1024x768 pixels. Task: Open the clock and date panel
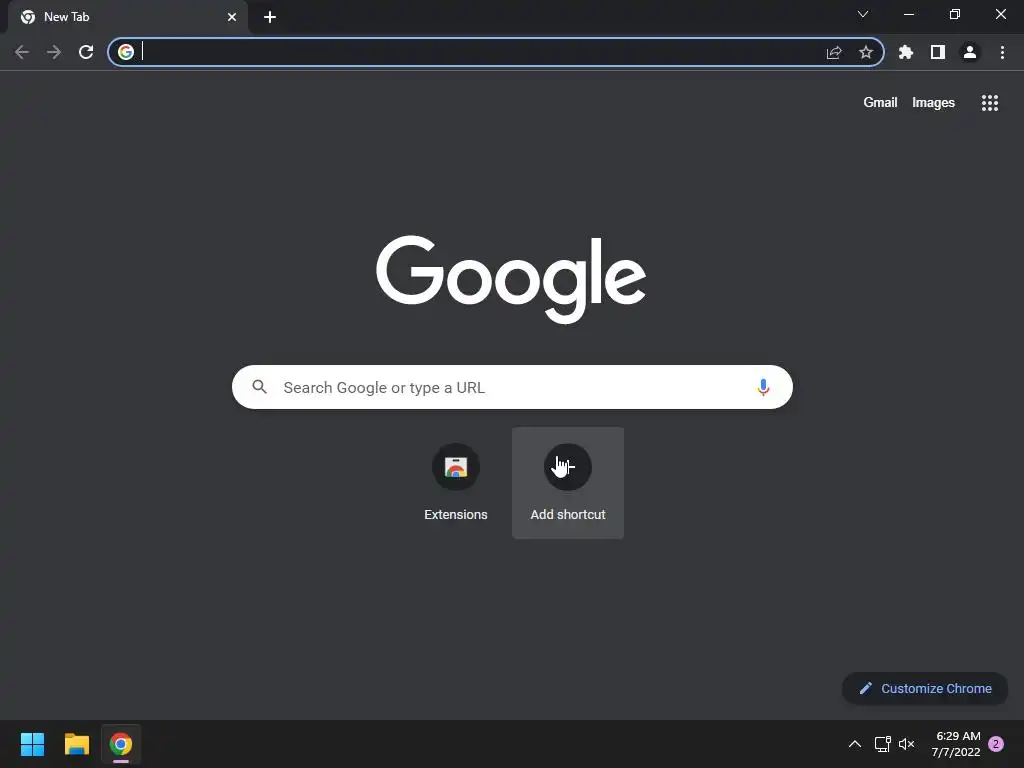pyautogui.click(x=957, y=744)
